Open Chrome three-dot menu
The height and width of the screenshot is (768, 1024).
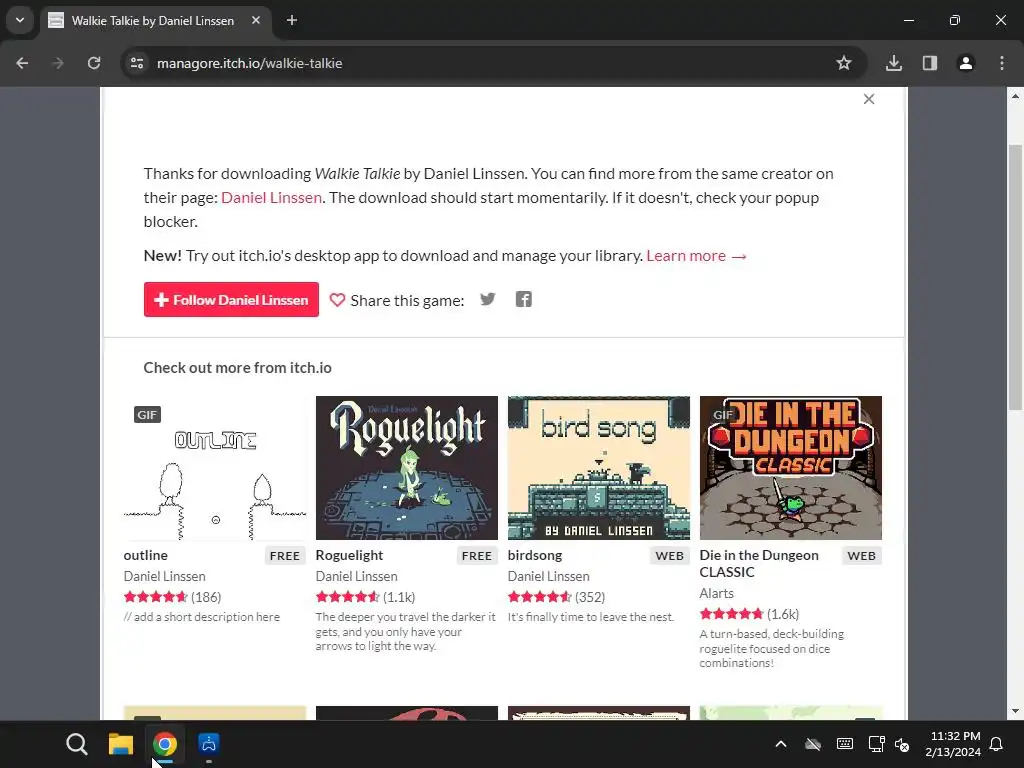click(x=1002, y=63)
